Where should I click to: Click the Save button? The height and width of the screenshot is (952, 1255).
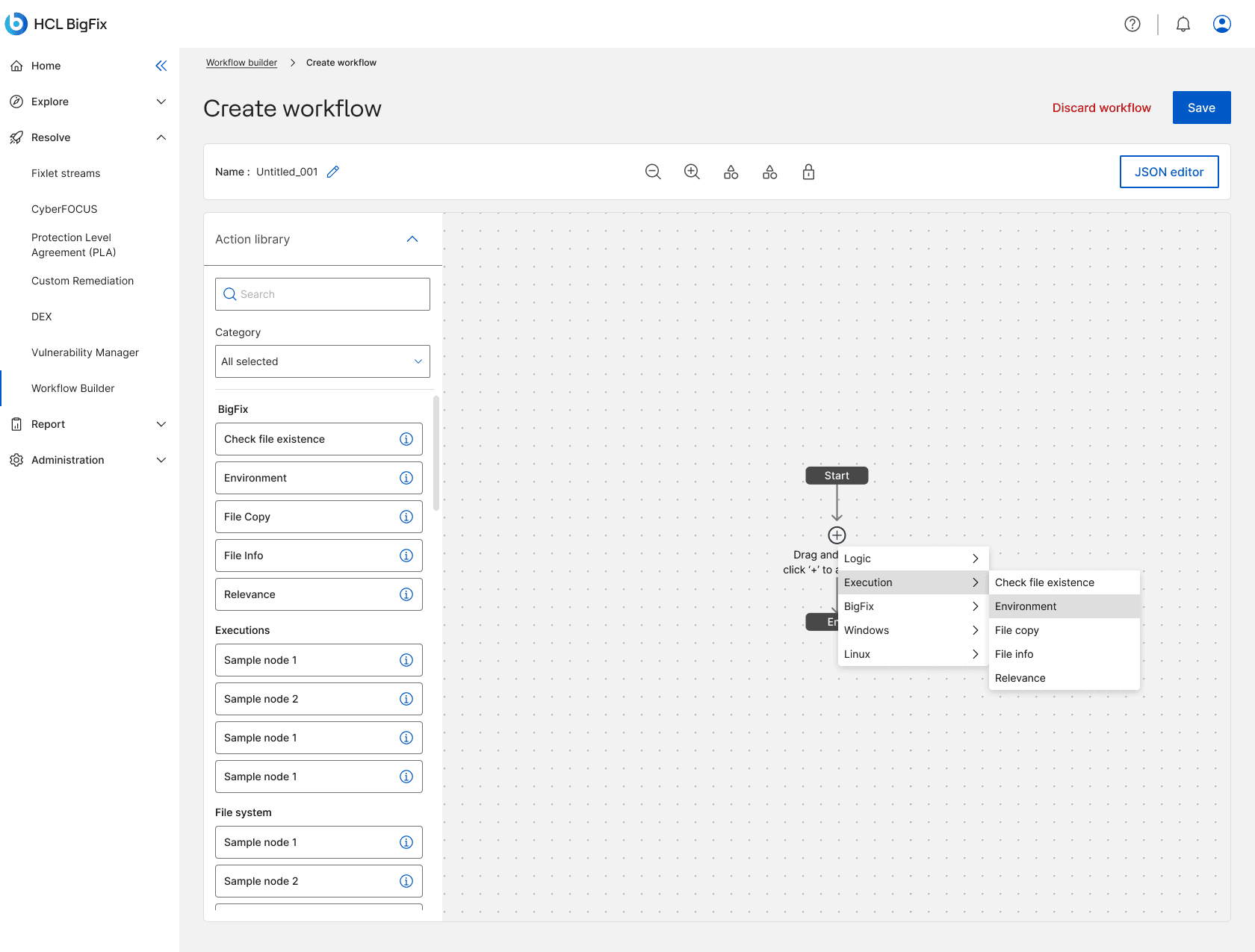point(1201,108)
